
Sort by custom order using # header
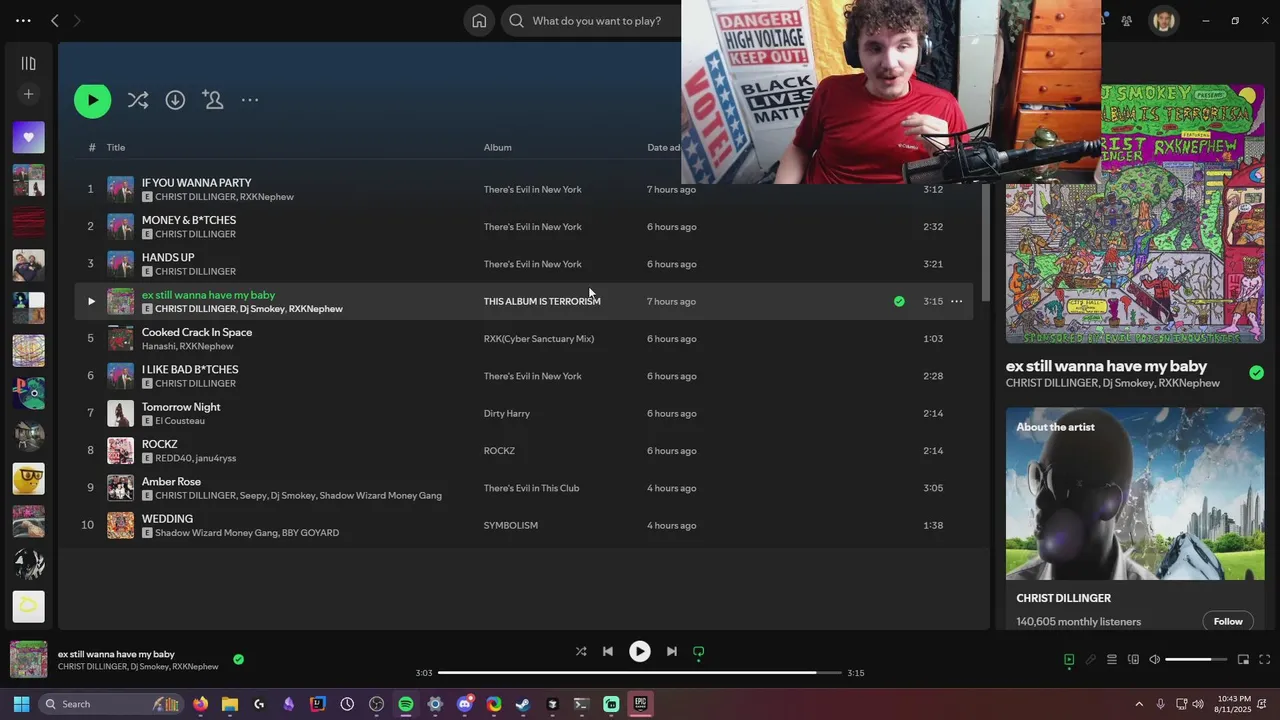(92, 147)
